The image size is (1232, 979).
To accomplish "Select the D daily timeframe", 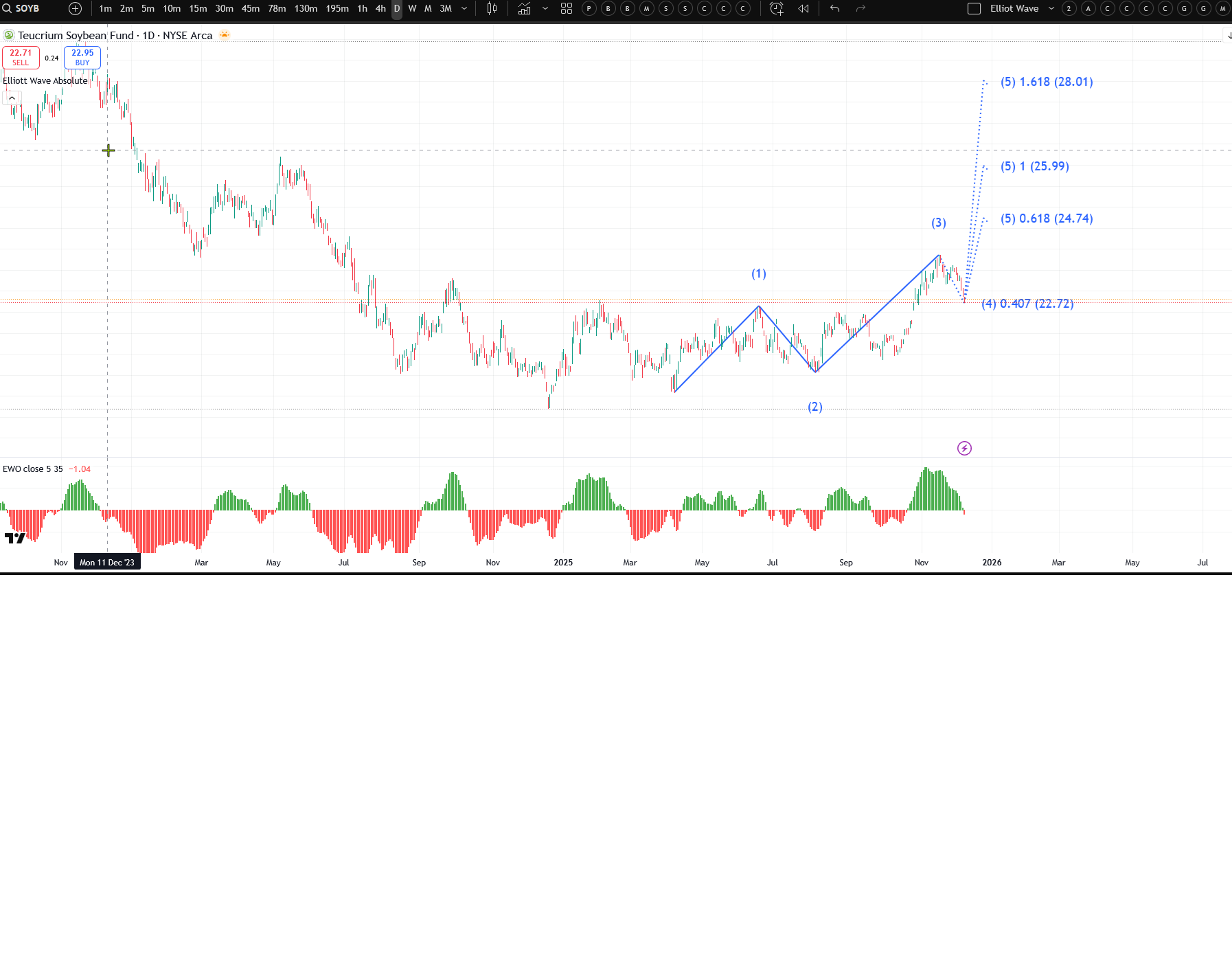I will (397, 9).
